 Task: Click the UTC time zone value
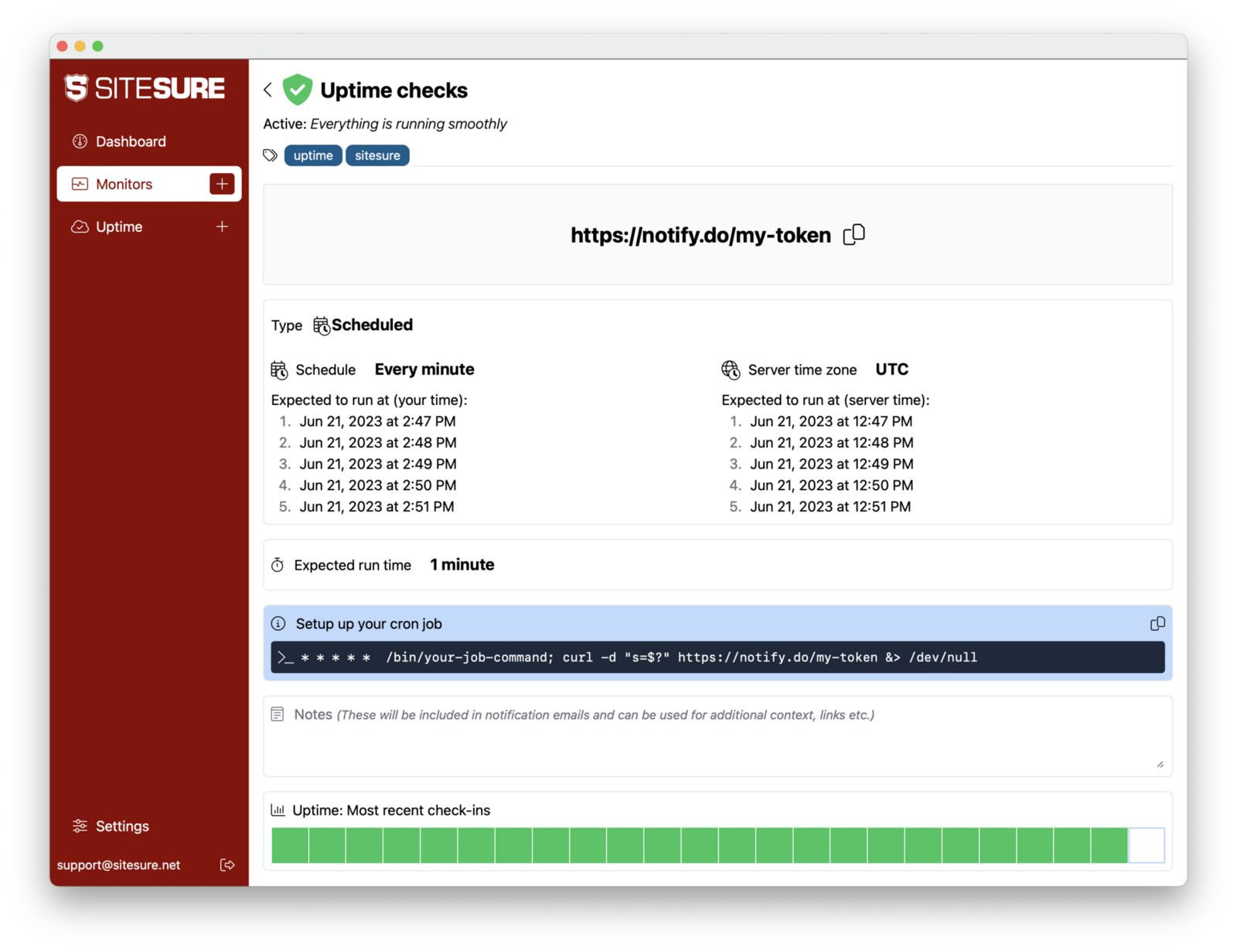click(x=891, y=369)
